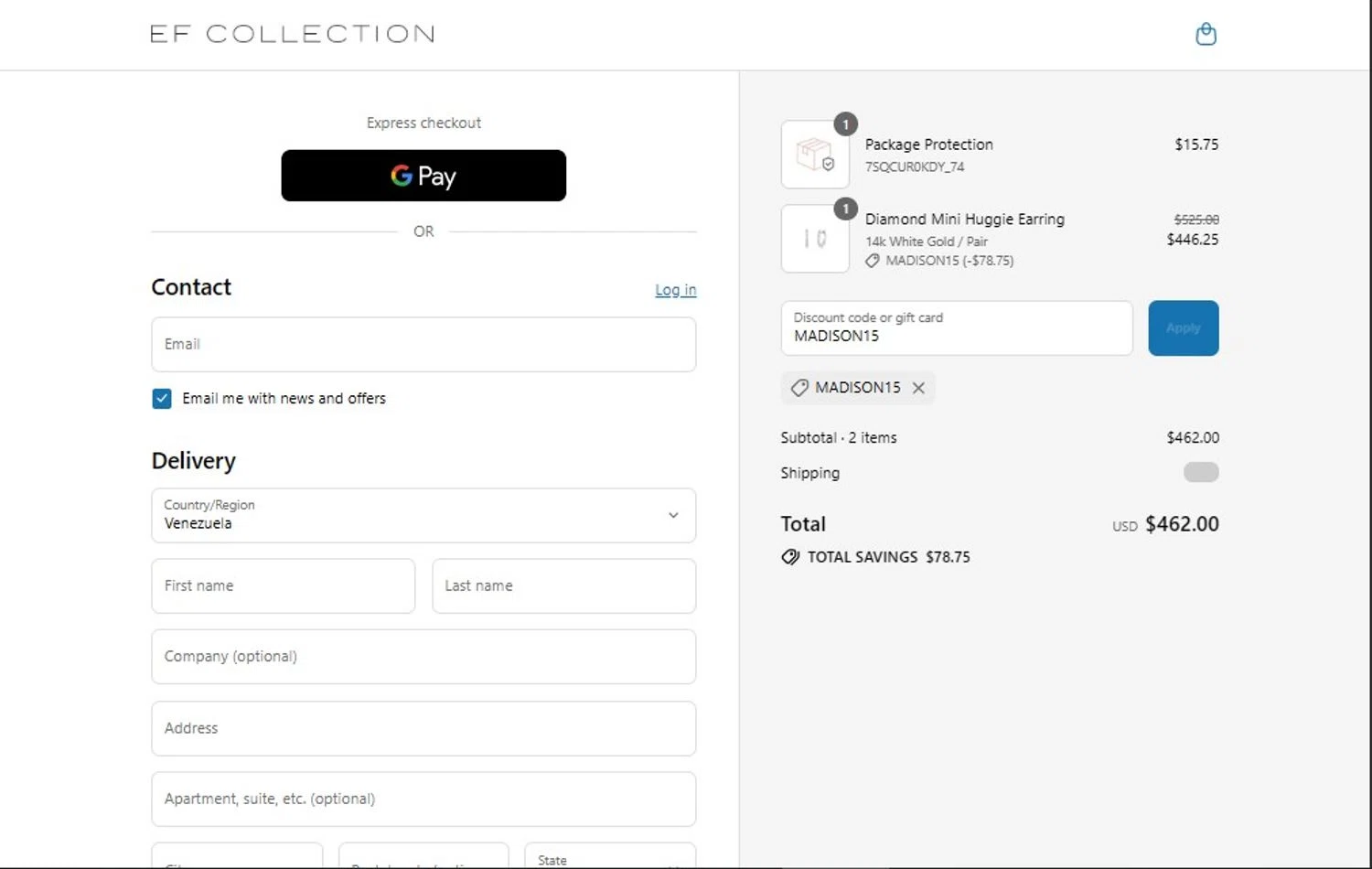Open the shopping bag cart icon
The image size is (1372, 869).
point(1206,34)
